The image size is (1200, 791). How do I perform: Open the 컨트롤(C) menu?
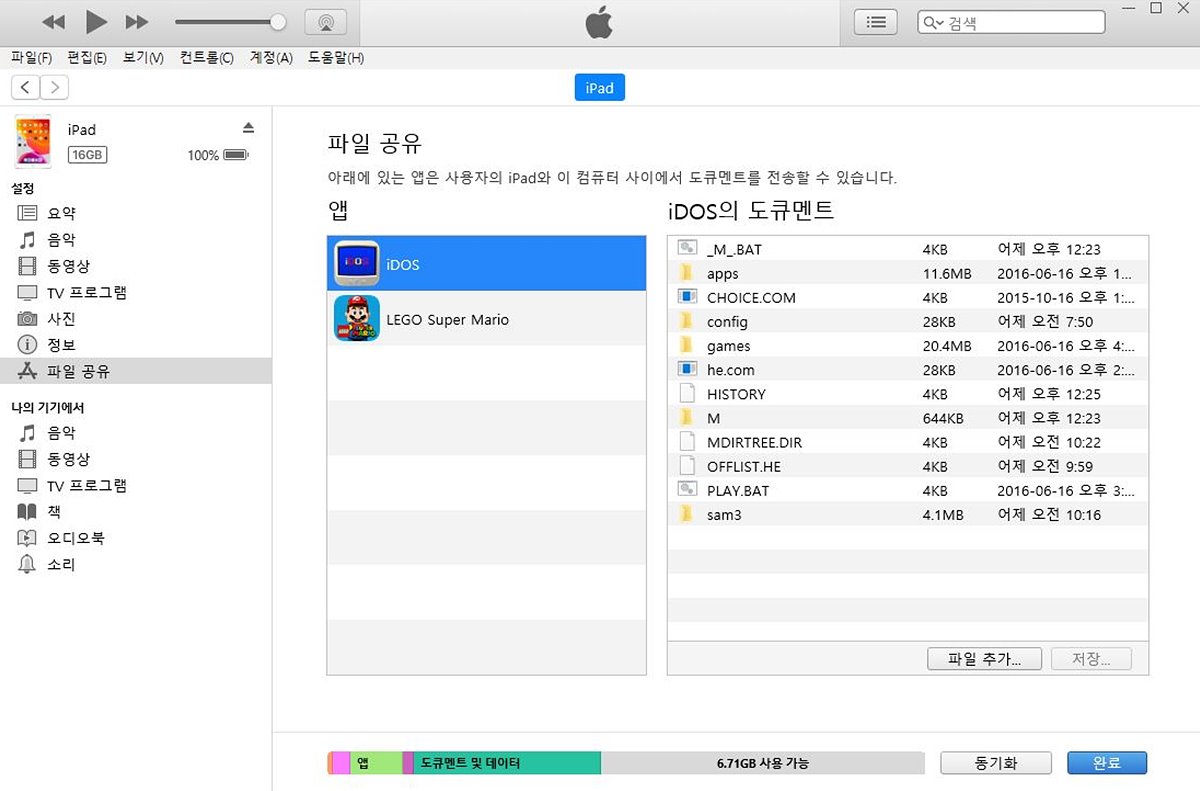tap(207, 58)
